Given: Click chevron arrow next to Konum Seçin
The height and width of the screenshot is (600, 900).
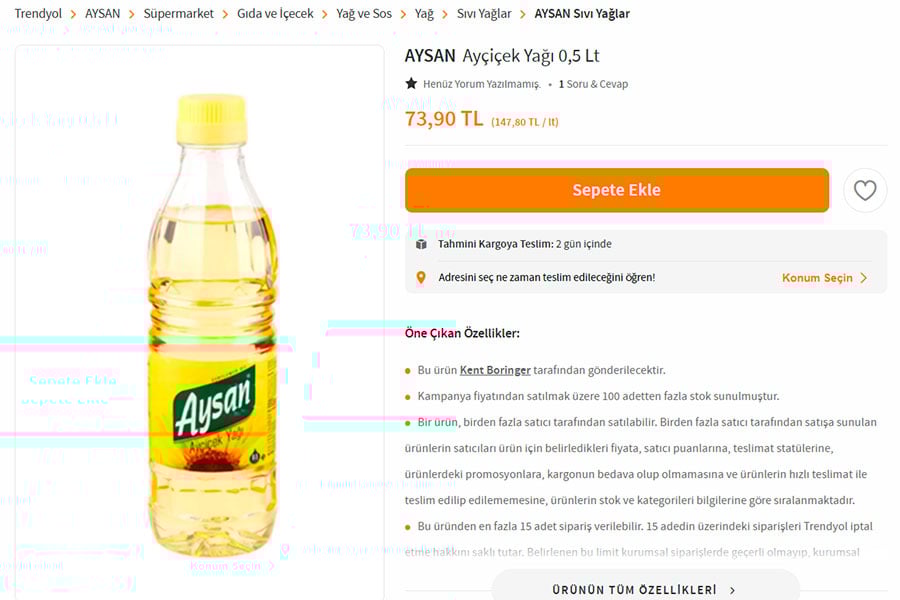Looking at the screenshot, I should coord(863,278).
